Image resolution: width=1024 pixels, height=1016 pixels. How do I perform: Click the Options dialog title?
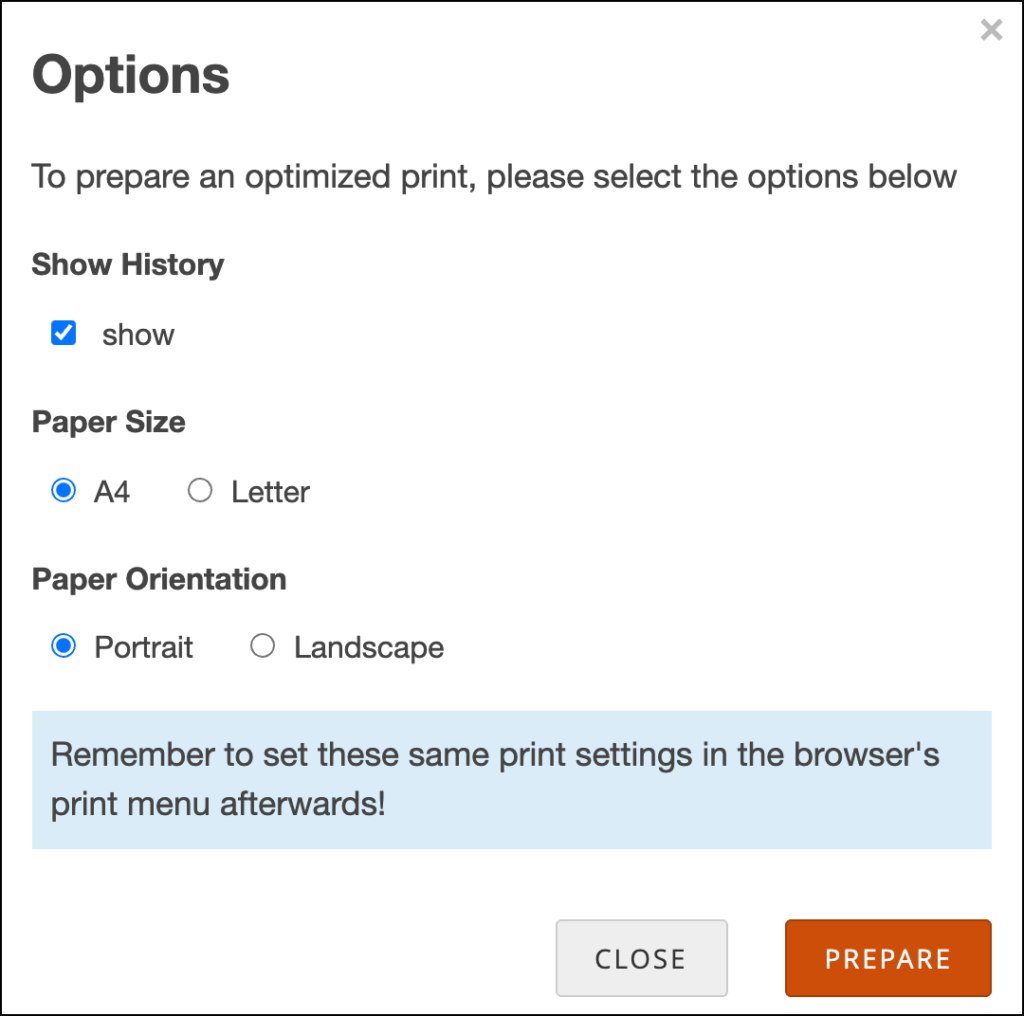click(x=130, y=74)
